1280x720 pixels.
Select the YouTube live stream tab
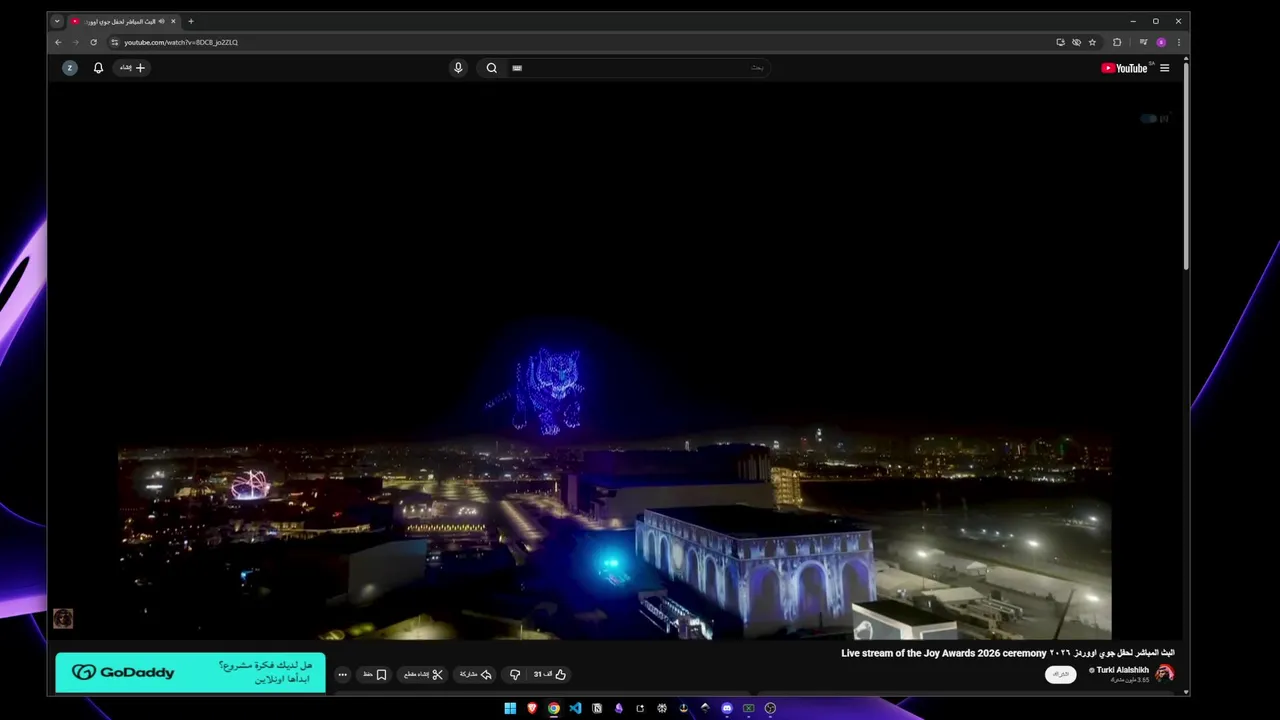click(123, 21)
